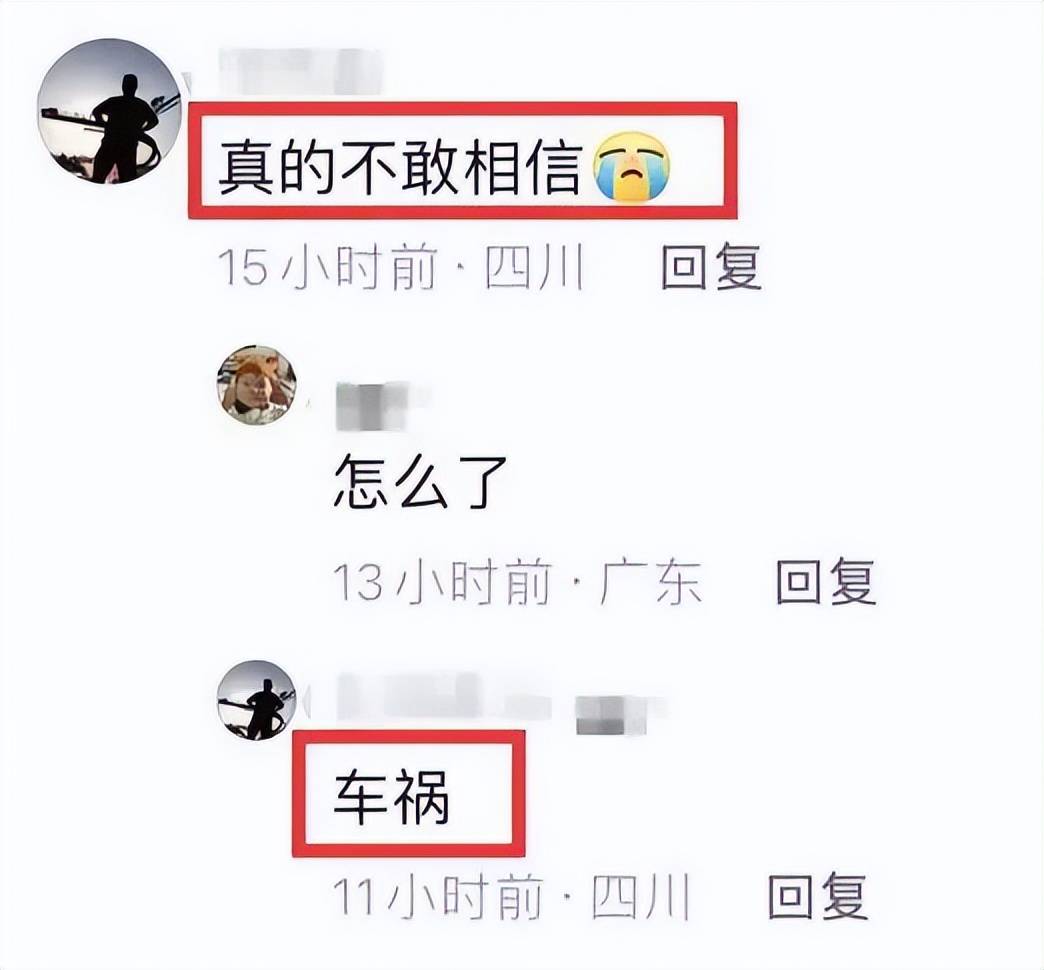Open small silhouette avatar beside 车祸 reply

(x=257, y=700)
